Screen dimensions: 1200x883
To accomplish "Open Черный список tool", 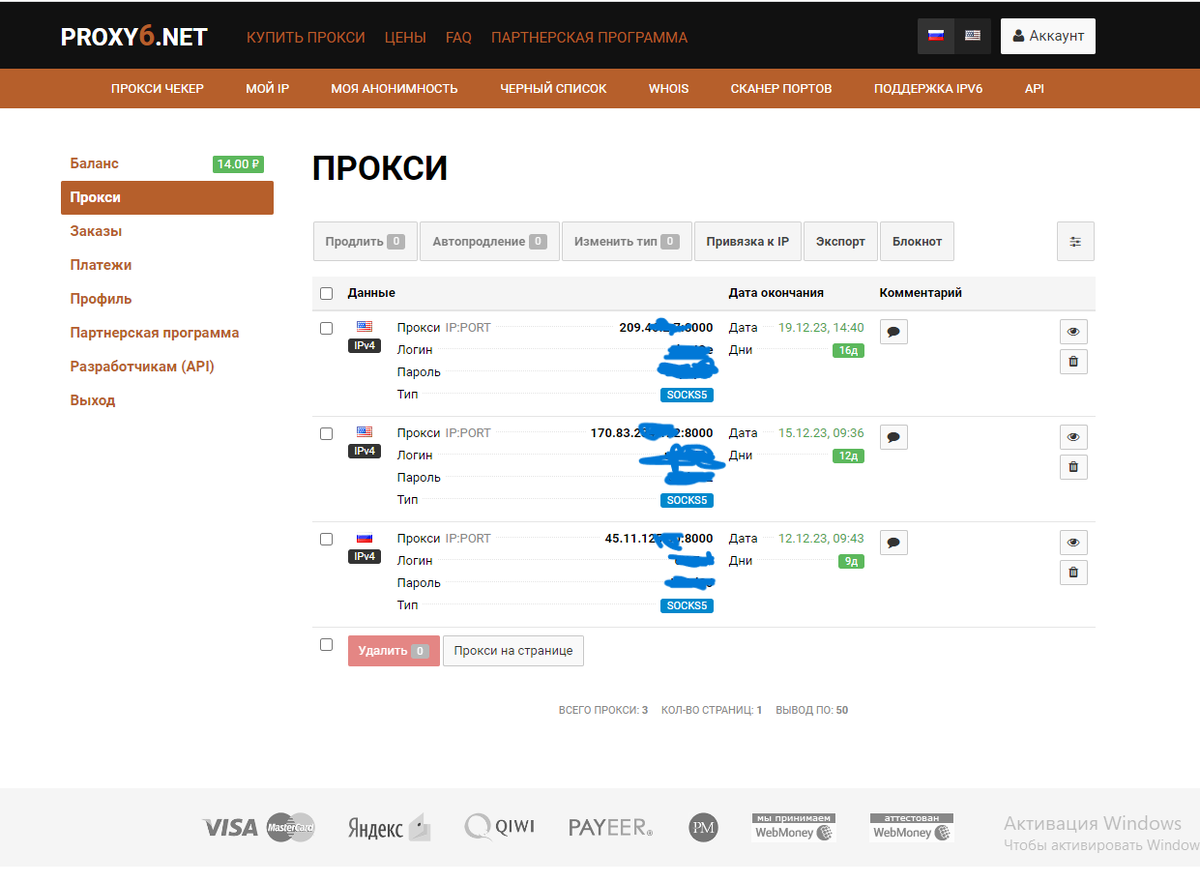I will point(553,88).
